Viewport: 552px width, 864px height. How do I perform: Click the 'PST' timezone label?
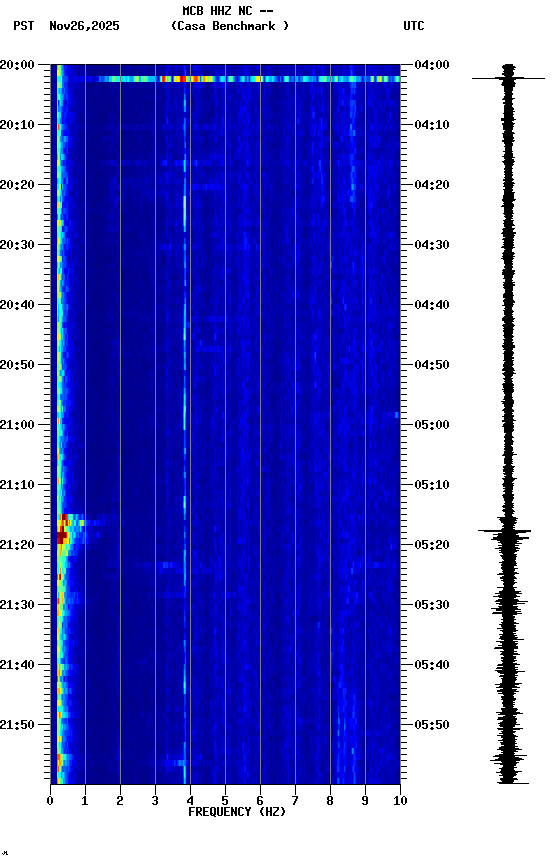(x=23, y=26)
